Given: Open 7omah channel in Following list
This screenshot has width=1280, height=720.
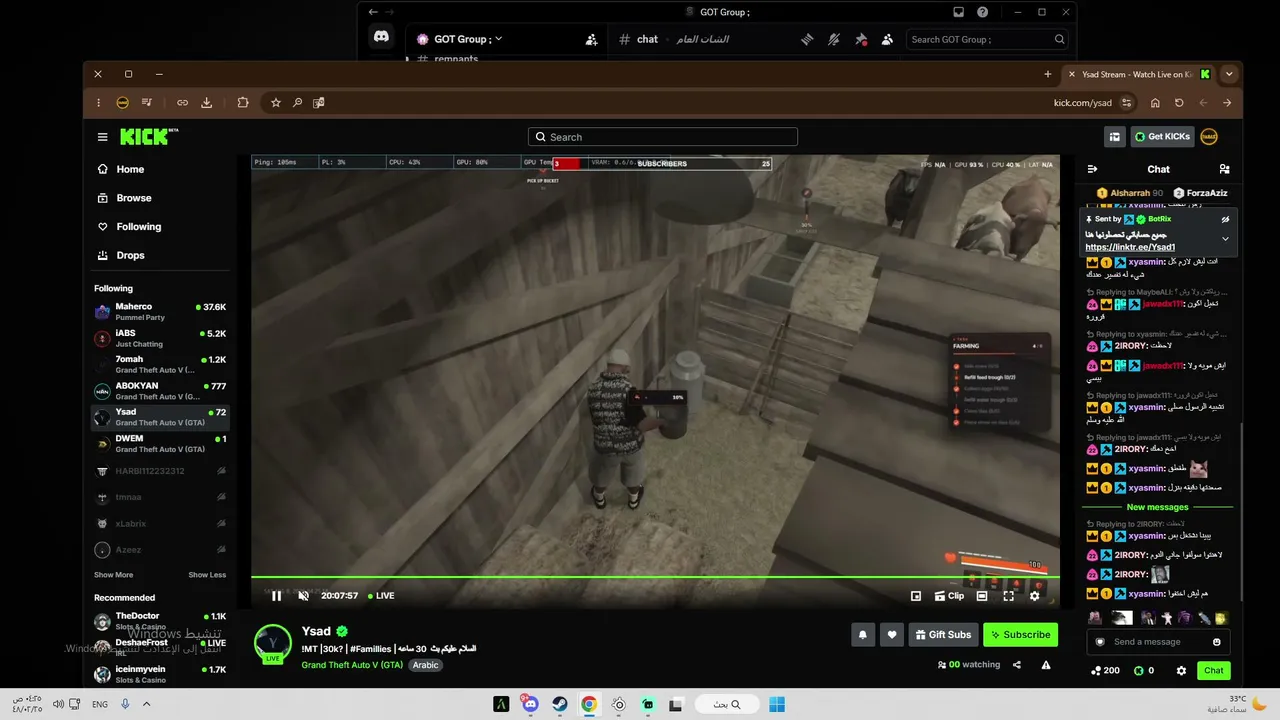Looking at the screenshot, I should click(160, 364).
